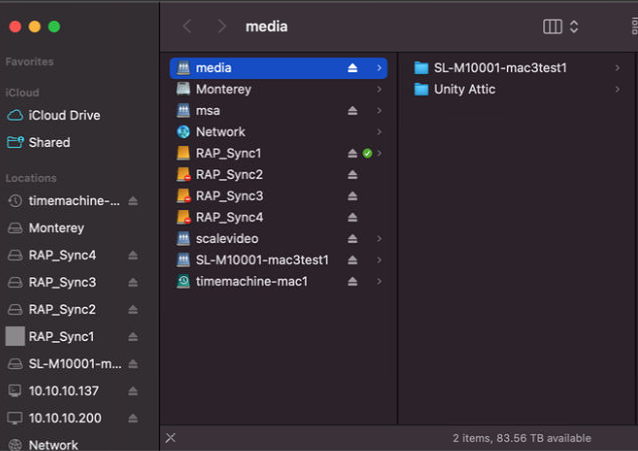Switch view using the column view button

552,27
